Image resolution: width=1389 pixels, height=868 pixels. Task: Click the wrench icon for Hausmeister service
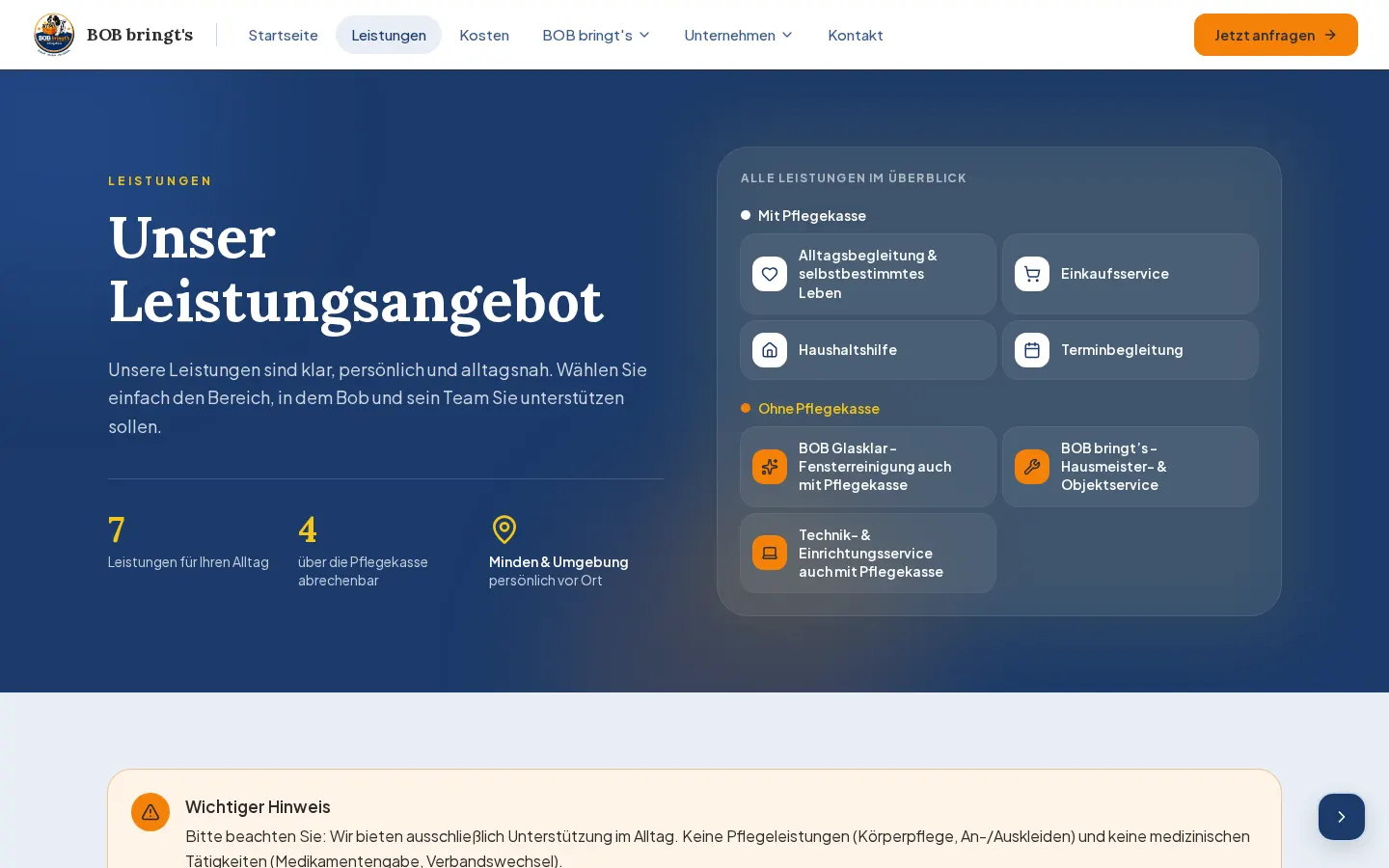pos(1032,467)
